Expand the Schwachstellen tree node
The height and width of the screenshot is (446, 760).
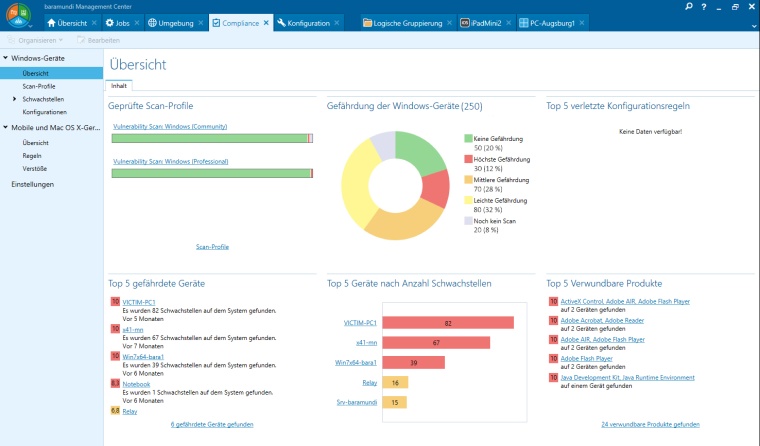14,99
